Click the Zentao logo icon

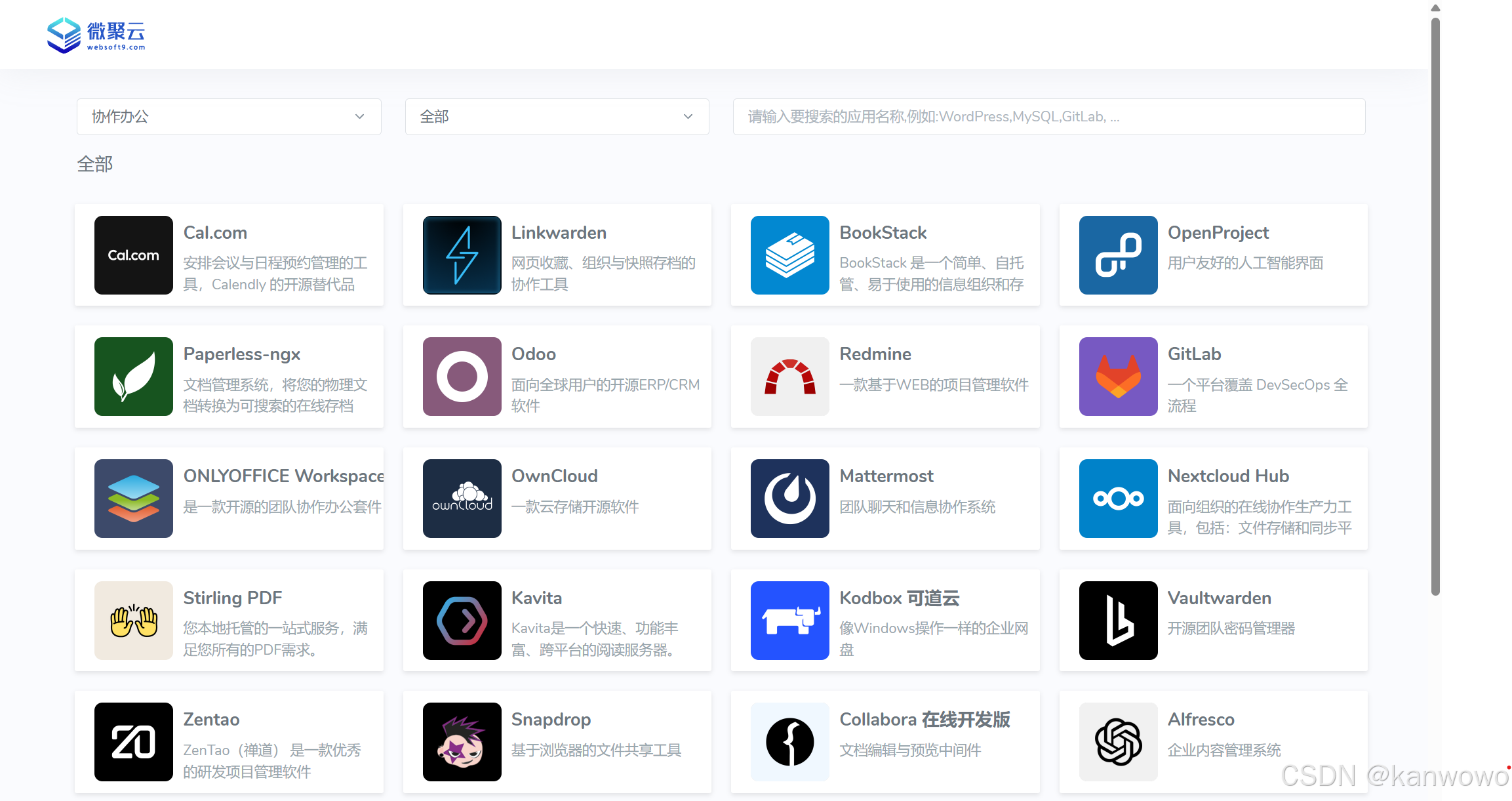tap(133, 742)
